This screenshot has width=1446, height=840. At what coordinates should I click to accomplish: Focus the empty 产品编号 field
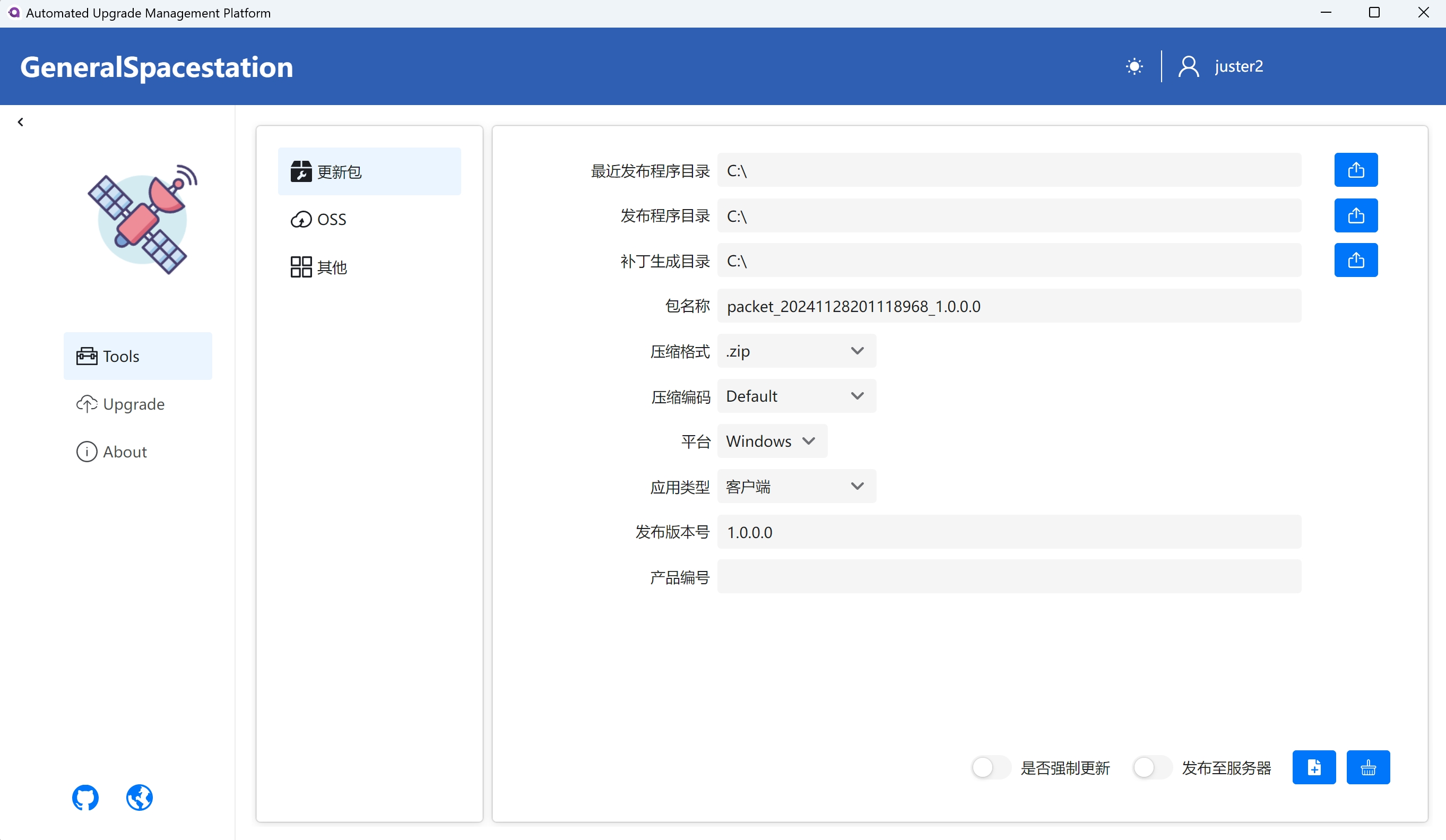tap(1009, 577)
